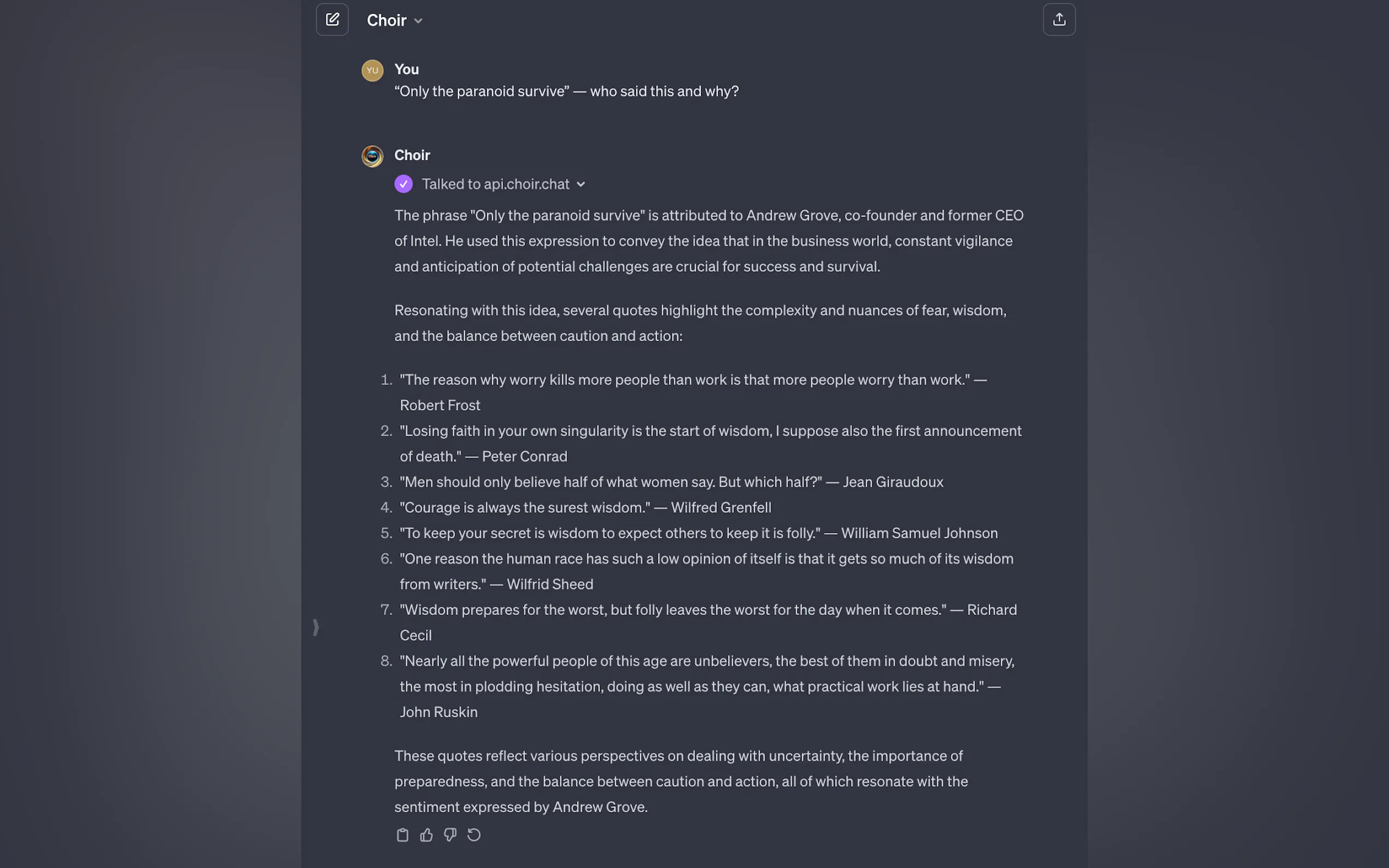Click the share conversation icon

[1058, 20]
